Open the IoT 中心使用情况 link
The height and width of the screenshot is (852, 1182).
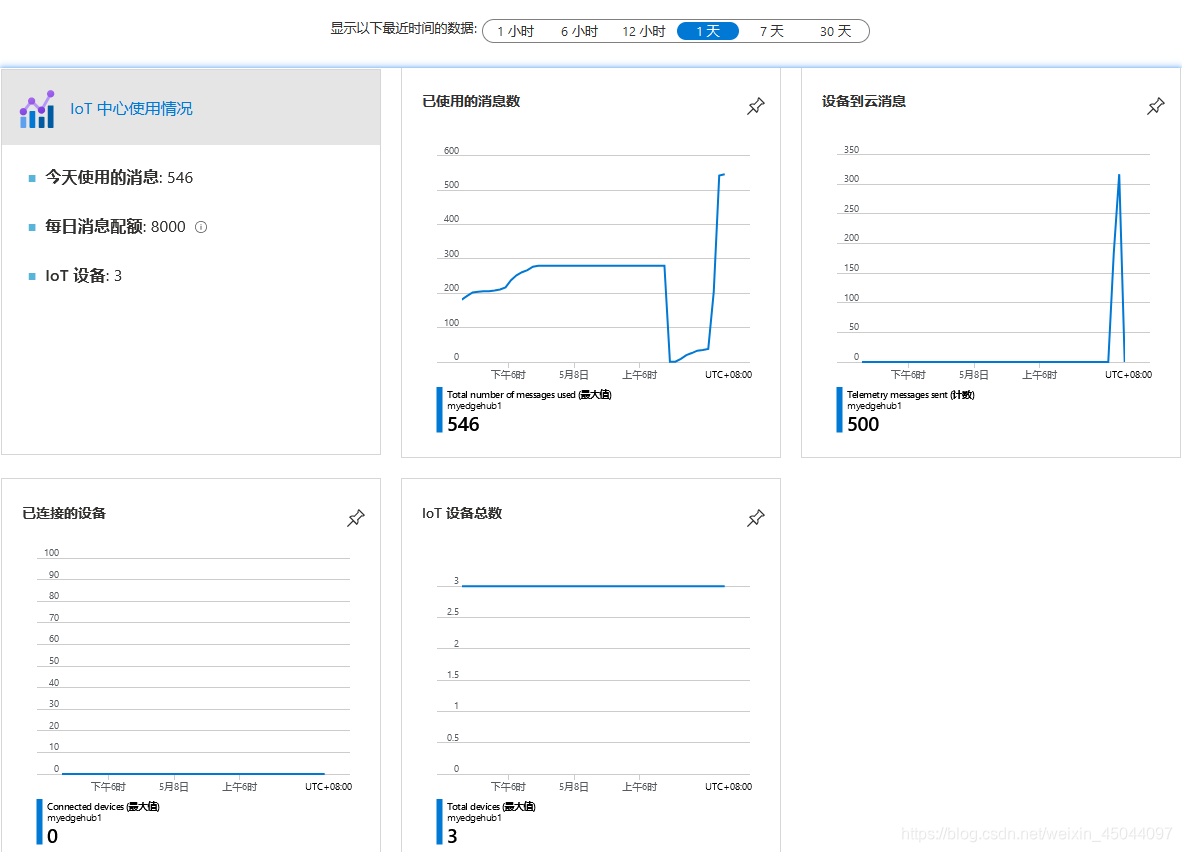pos(131,109)
